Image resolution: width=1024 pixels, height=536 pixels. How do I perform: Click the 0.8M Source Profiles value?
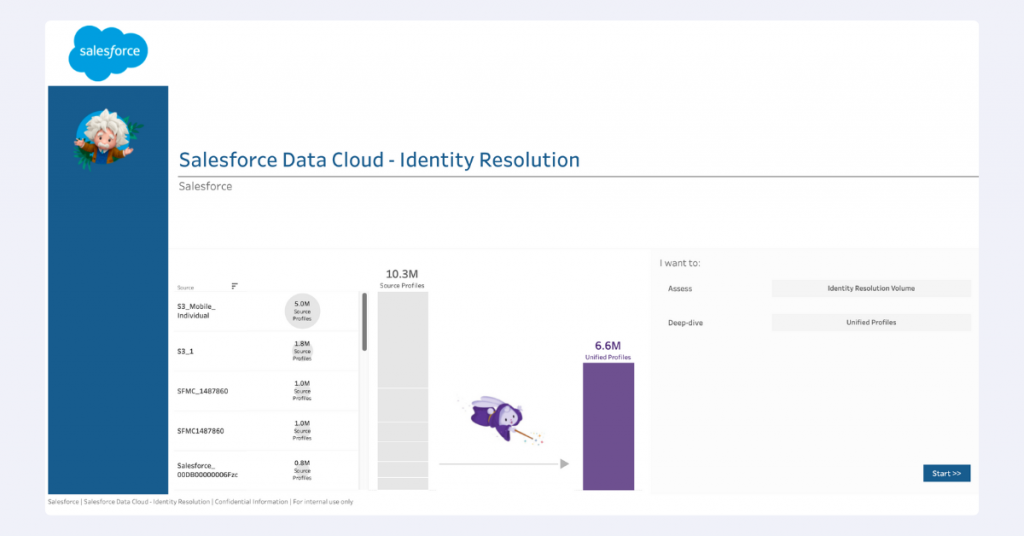pos(302,470)
